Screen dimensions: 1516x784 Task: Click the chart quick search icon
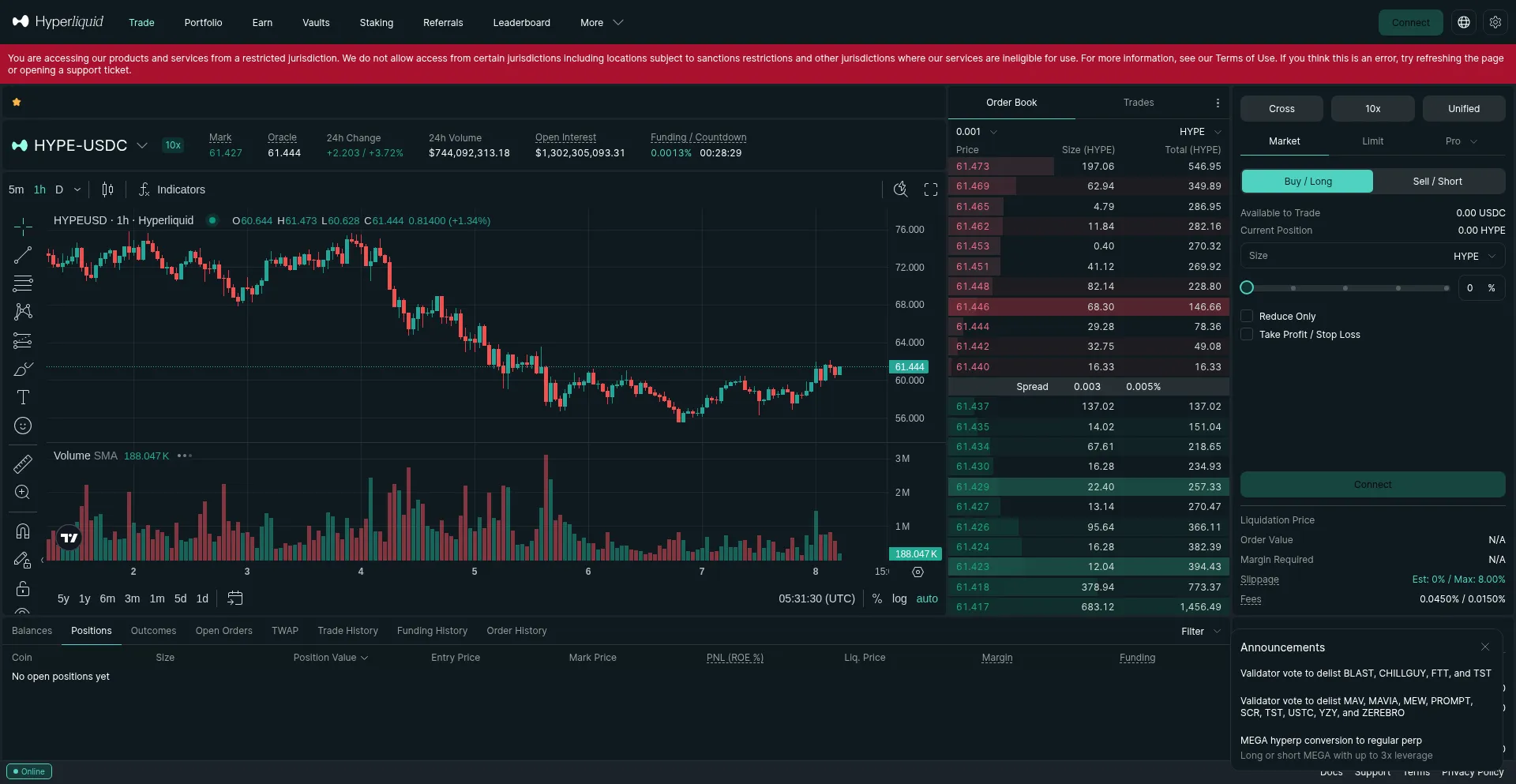[900, 189]
